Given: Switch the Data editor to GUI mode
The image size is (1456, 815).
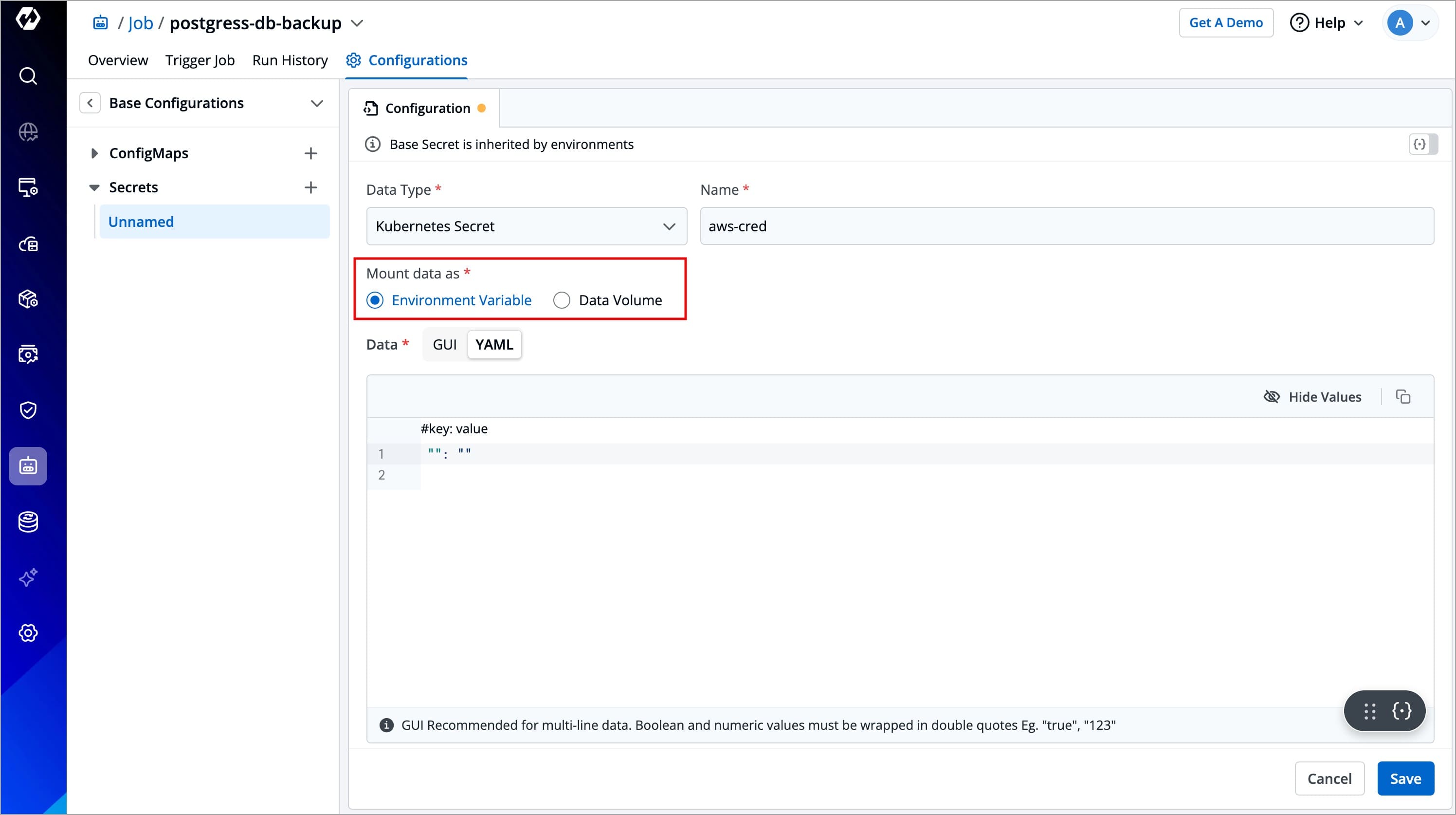Looking at the screenshot, I should (x=444, y=344).
